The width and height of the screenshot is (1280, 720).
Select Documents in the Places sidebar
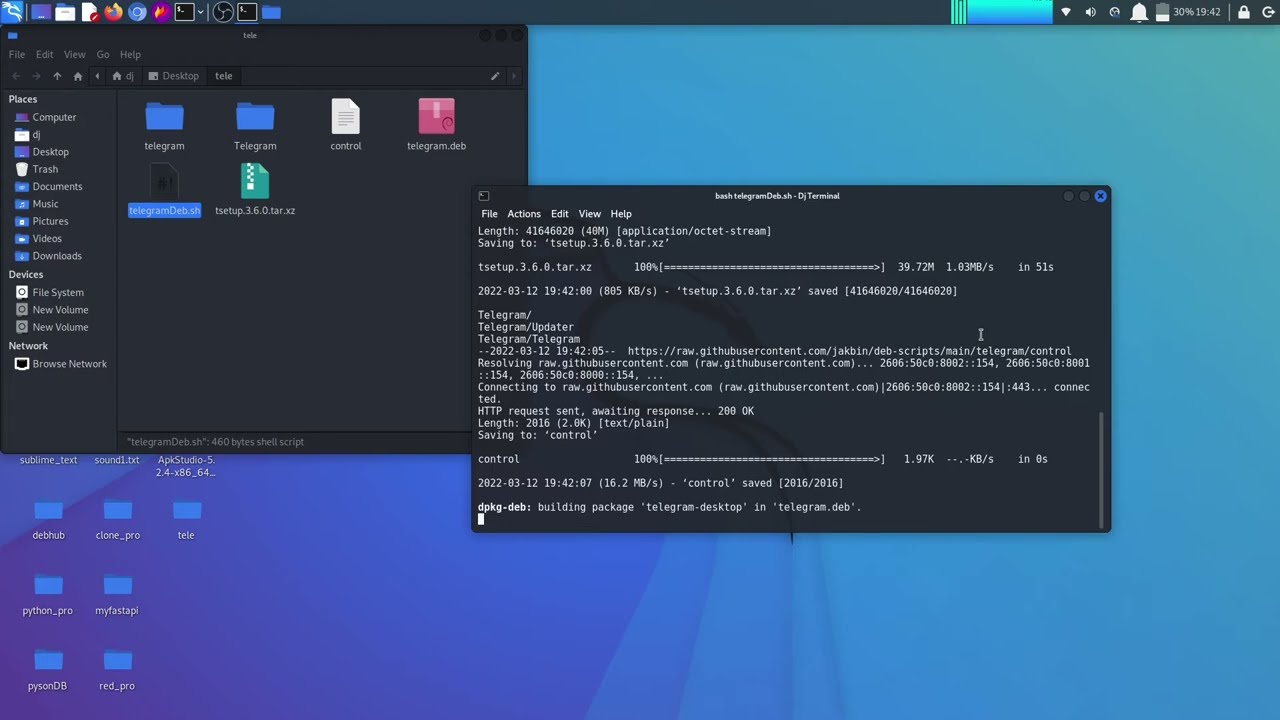59,186
